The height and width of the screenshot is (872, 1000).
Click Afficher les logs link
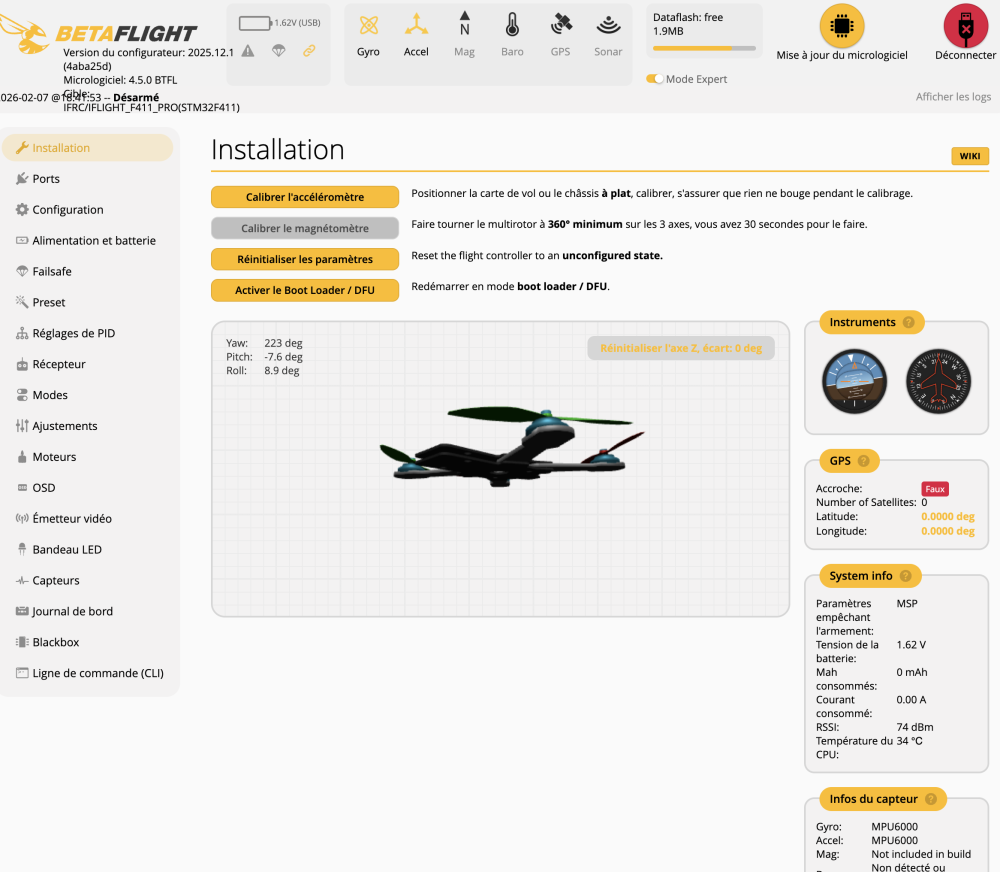click(x=953, y=97)
